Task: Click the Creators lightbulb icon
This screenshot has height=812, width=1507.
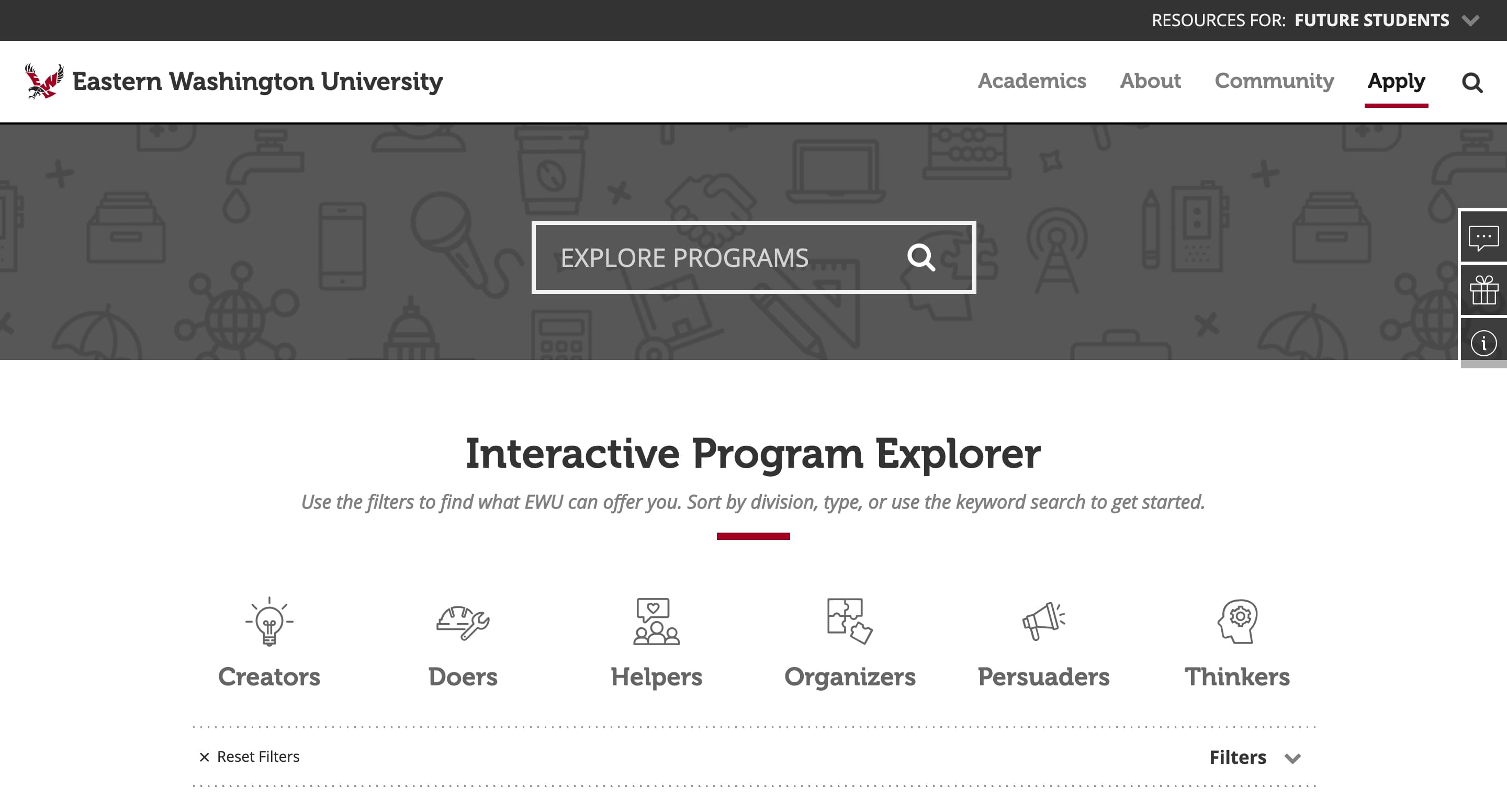Action: pyautogui.click(x=269, y=621)
